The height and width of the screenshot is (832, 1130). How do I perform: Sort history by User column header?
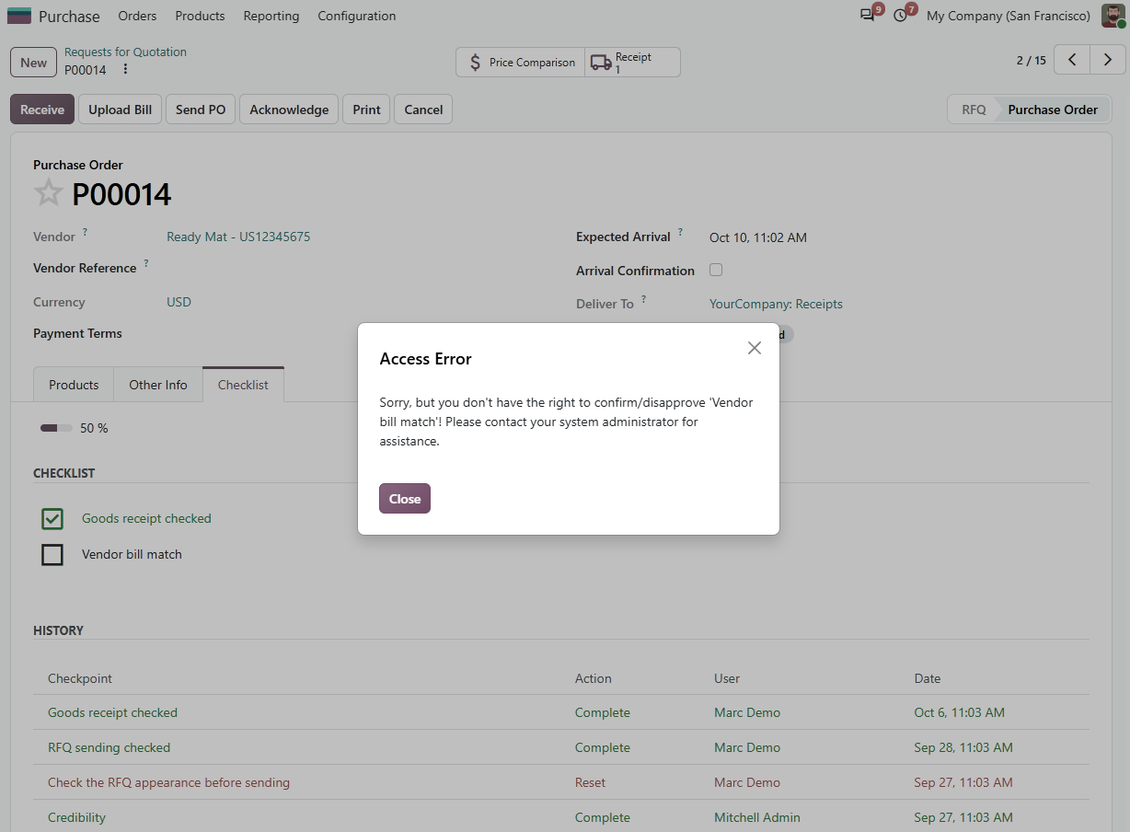pos(726,678)
